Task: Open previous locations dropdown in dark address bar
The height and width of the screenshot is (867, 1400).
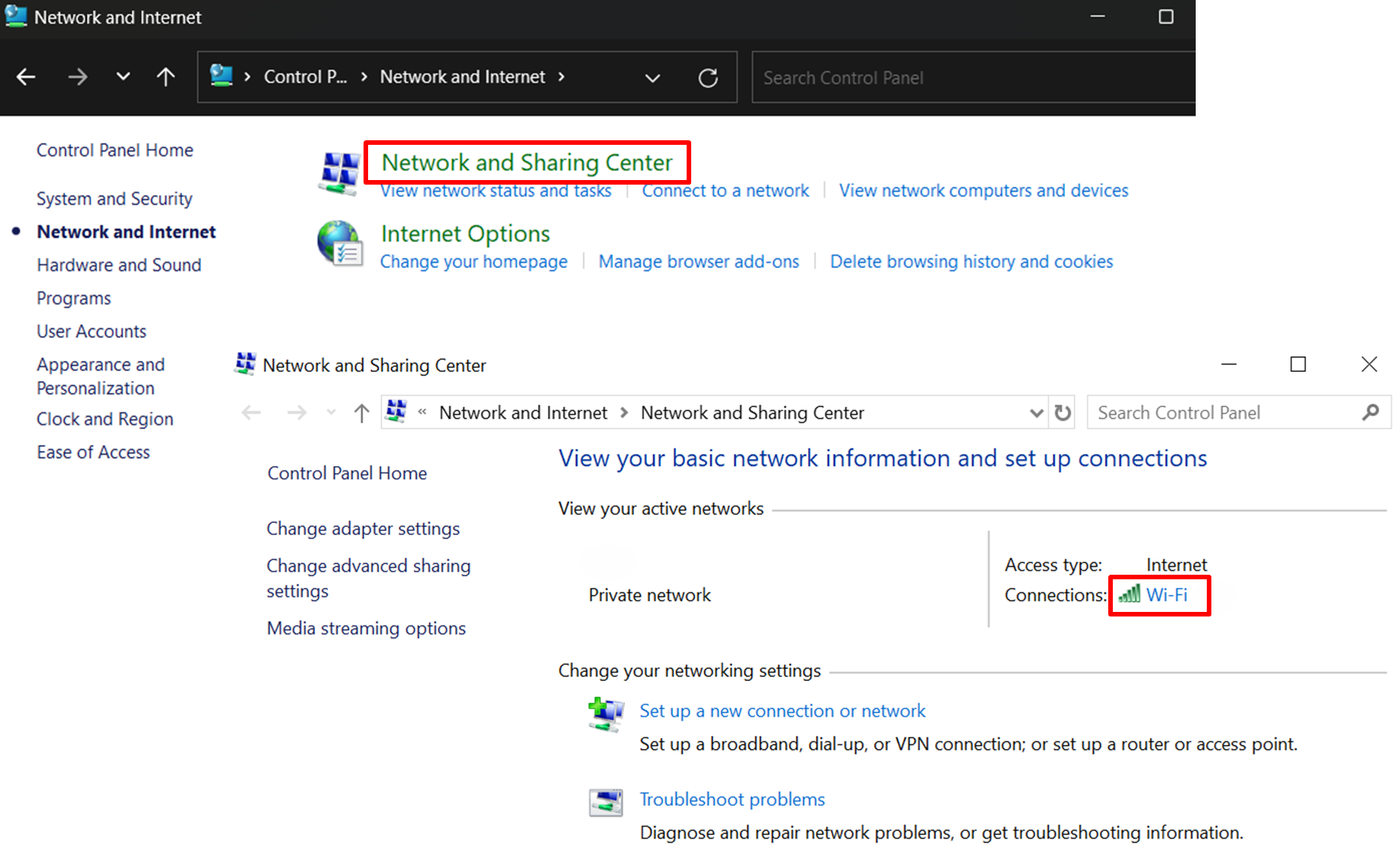Action: point(652,78)
